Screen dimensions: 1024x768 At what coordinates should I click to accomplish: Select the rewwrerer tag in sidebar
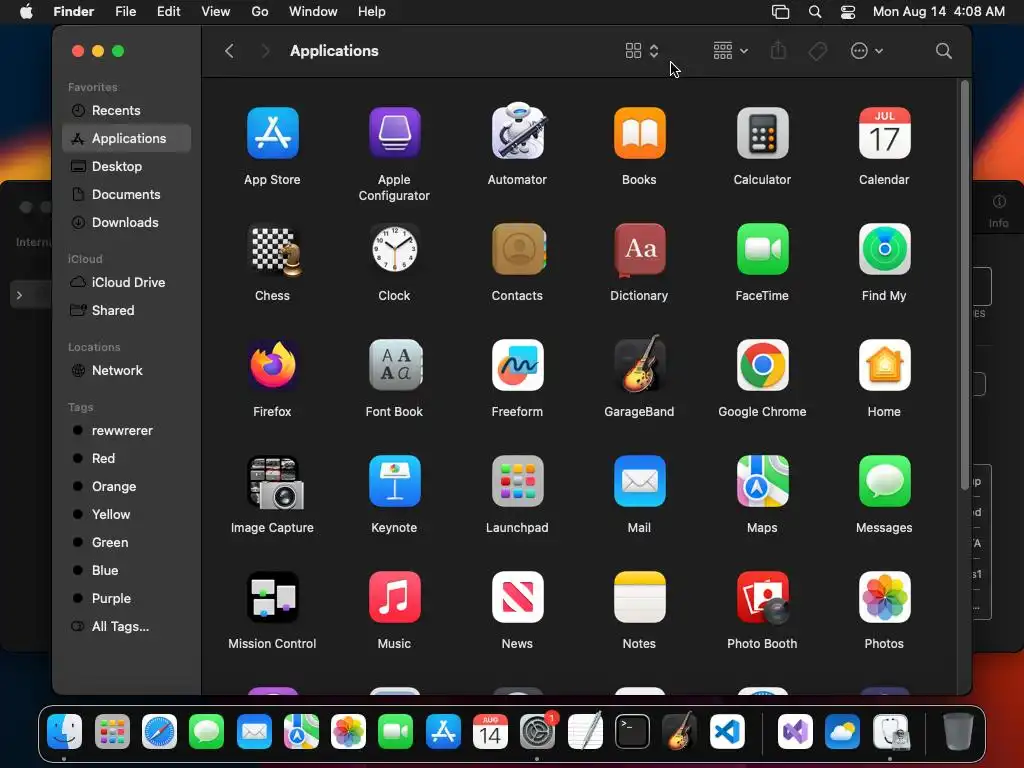[x=127, y=430]
